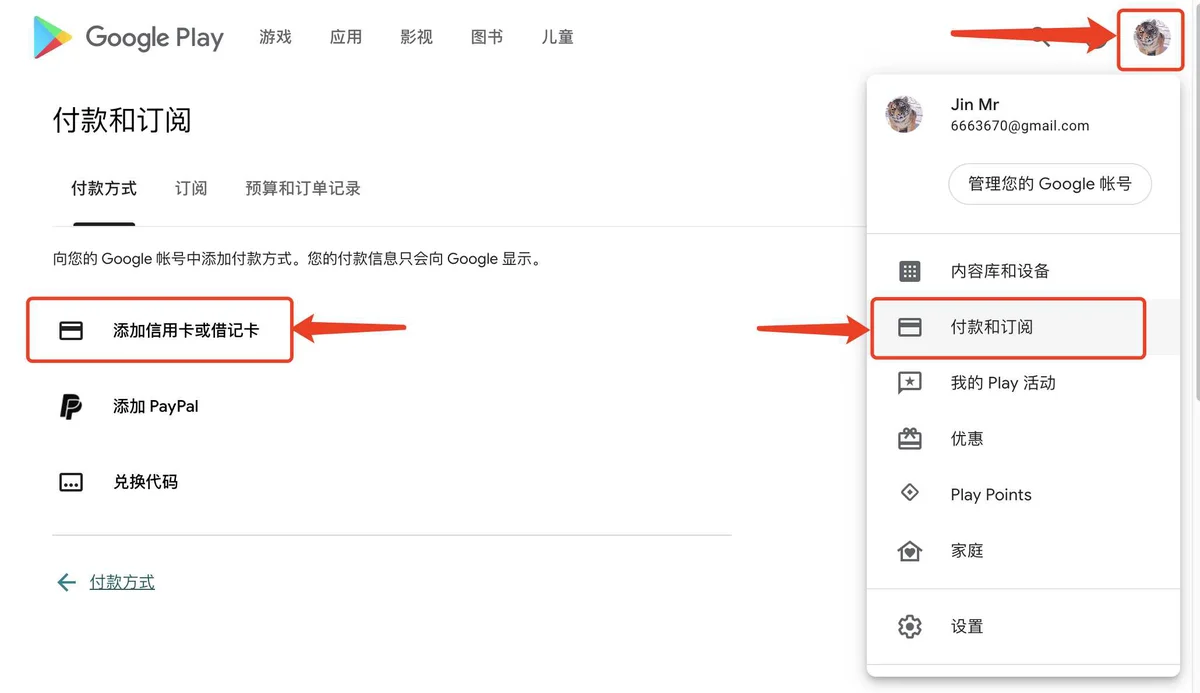
Task: Open the 预算和订单记录 tab
Action: (302, 187)
